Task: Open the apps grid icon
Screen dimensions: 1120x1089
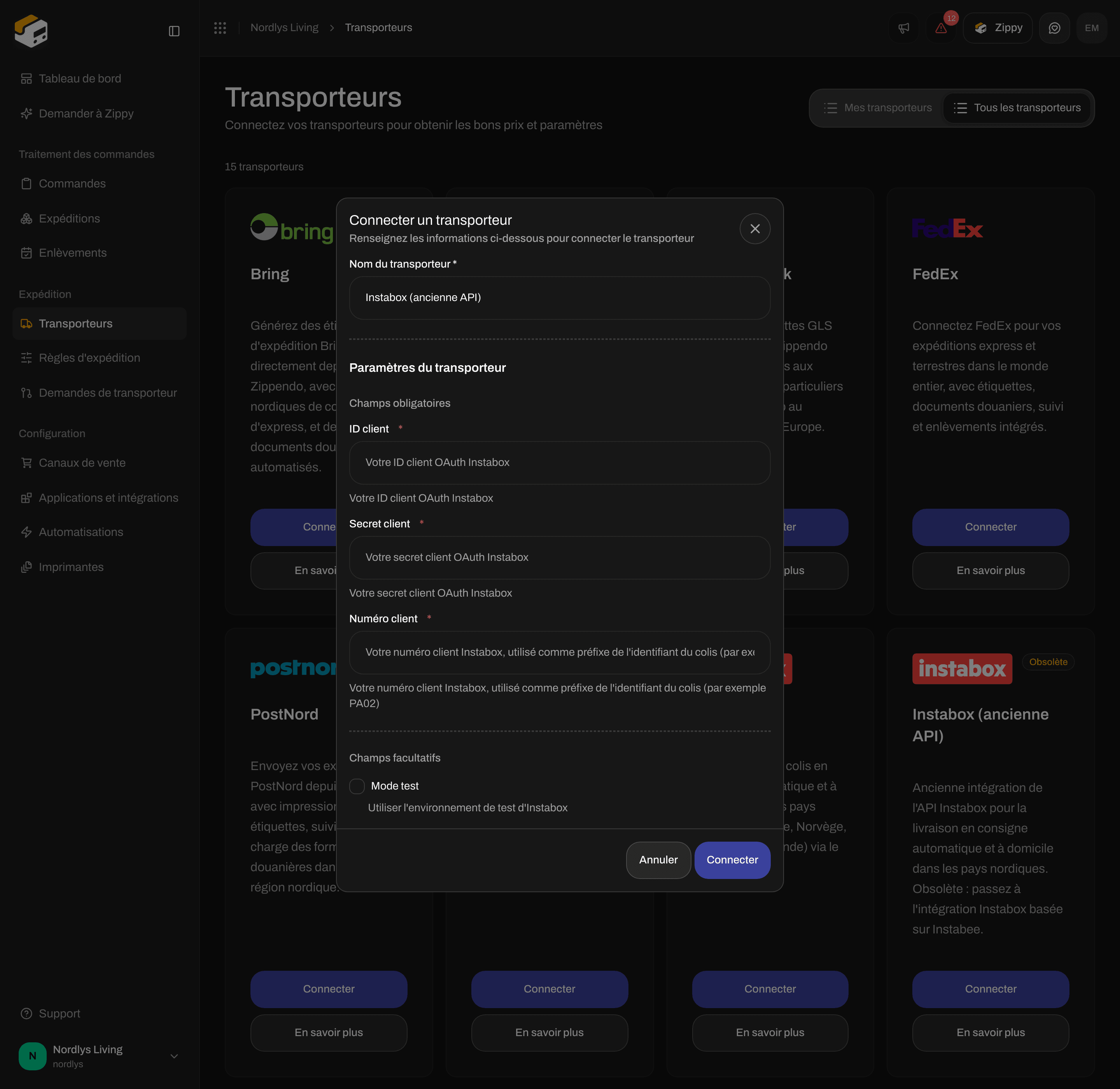Action: pyautogui.click(x=220, y=28)
